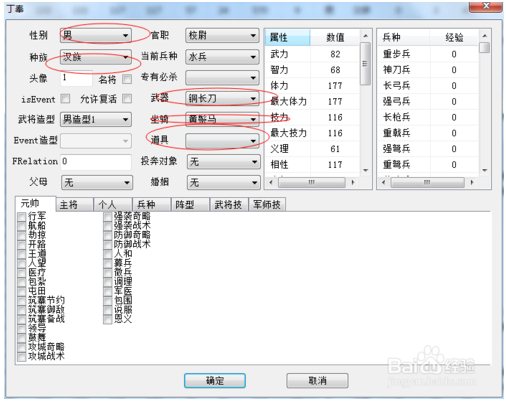The height and width of the screenshot is (403, 506).
Task: Tick the 防御战术 checkbox
Action: point(108,245)
